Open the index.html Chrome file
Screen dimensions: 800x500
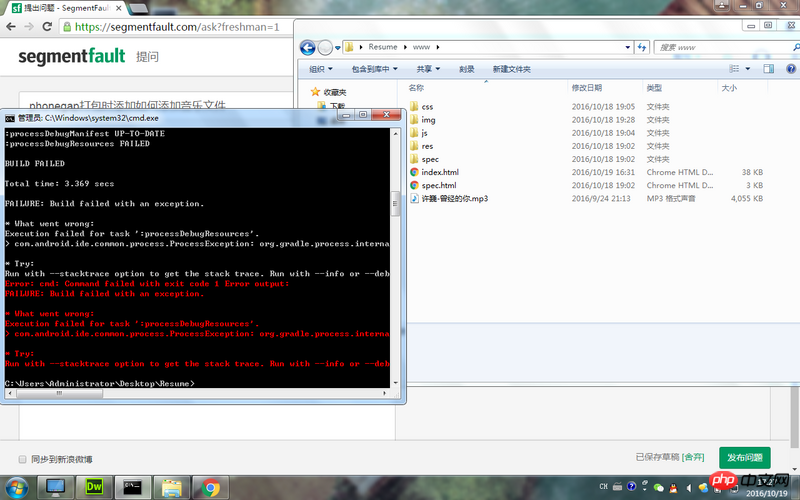tap(440, 172)
